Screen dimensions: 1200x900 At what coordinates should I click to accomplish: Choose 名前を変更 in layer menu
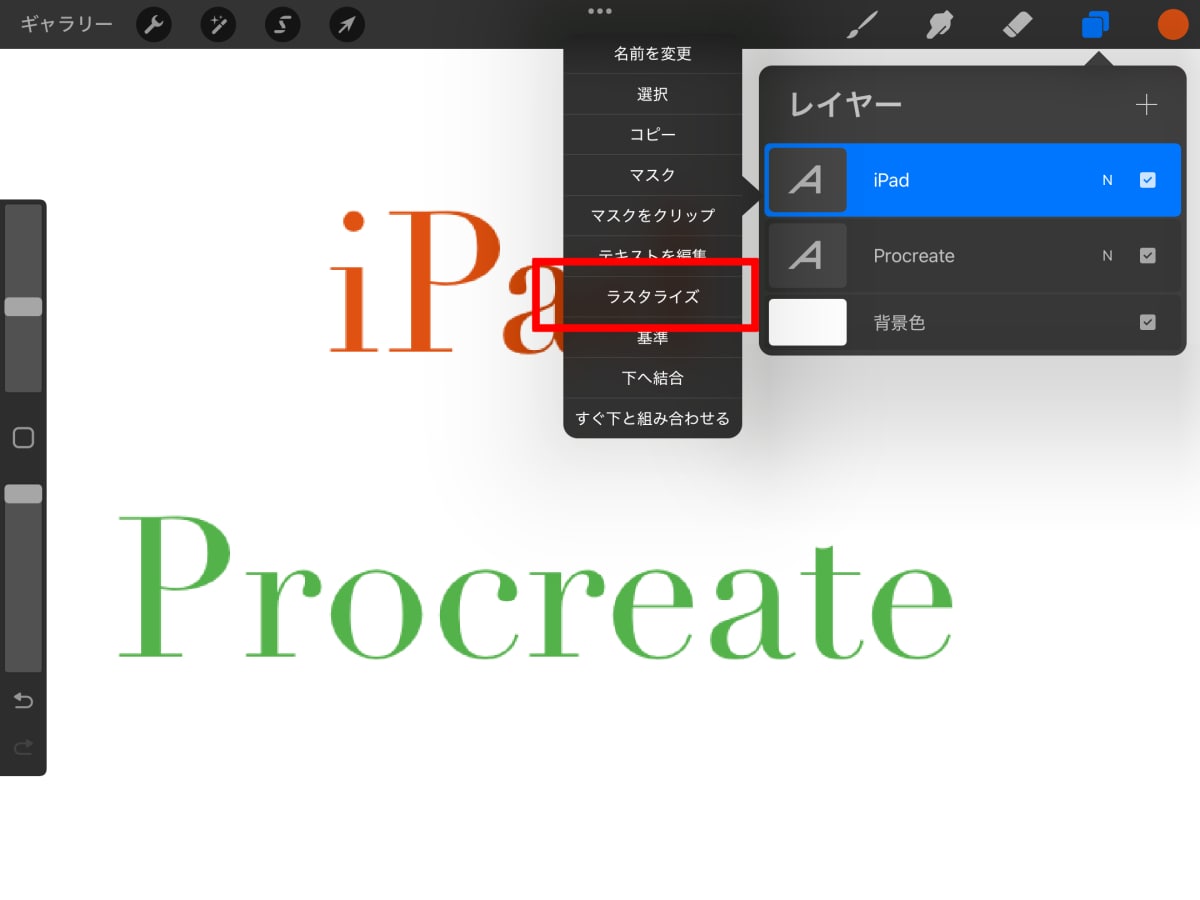653,54
